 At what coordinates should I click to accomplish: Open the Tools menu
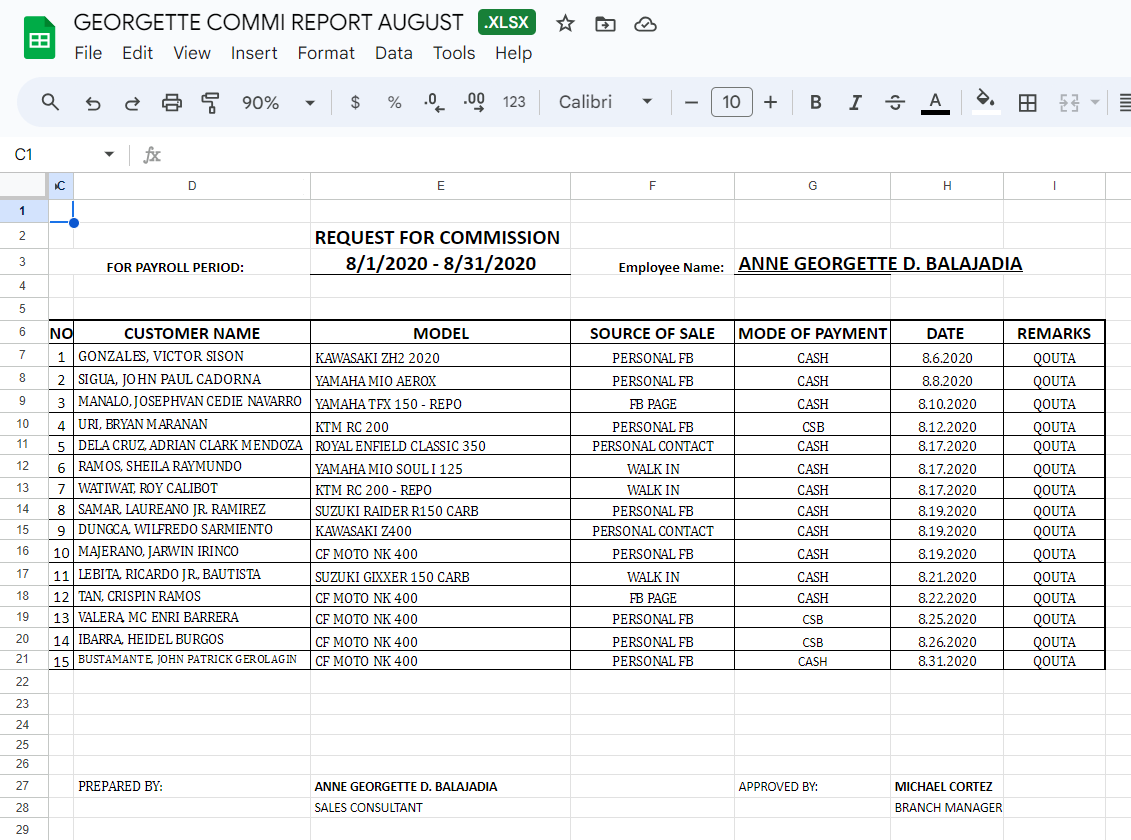(x=454, y=53)
